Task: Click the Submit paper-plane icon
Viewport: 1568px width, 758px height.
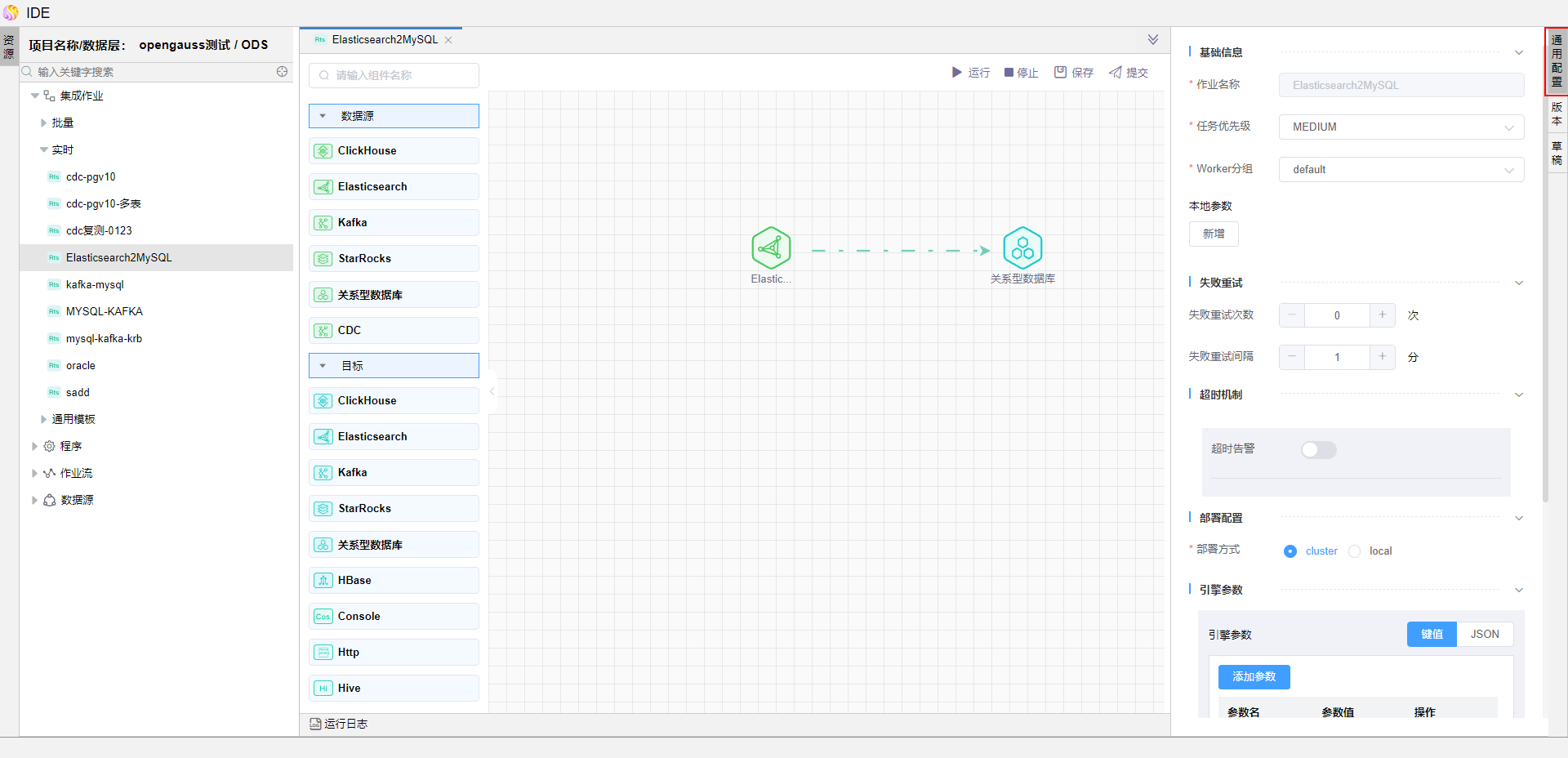Action: (x=1115, y=73)
